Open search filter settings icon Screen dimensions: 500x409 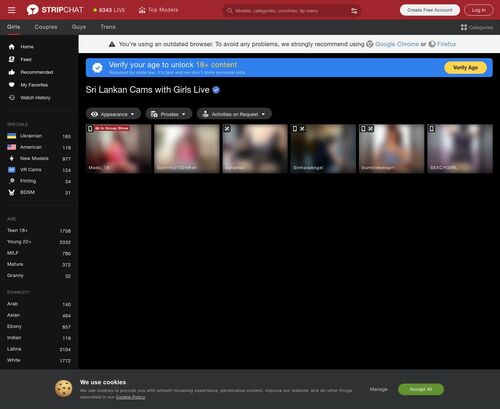tap(354, 11)
